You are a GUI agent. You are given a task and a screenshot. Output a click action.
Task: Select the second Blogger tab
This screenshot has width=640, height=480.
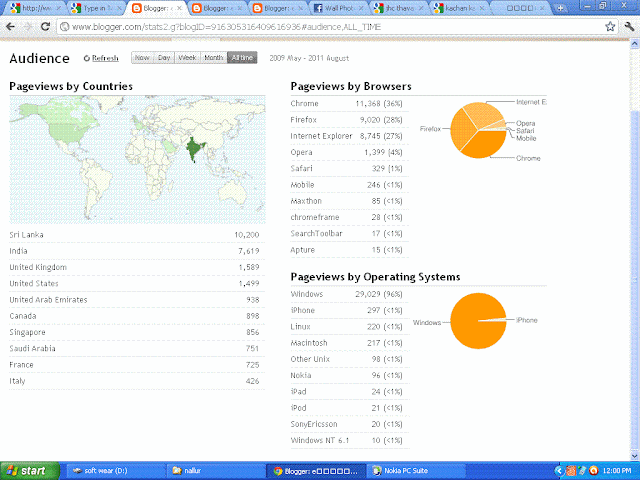click(218, 8)
